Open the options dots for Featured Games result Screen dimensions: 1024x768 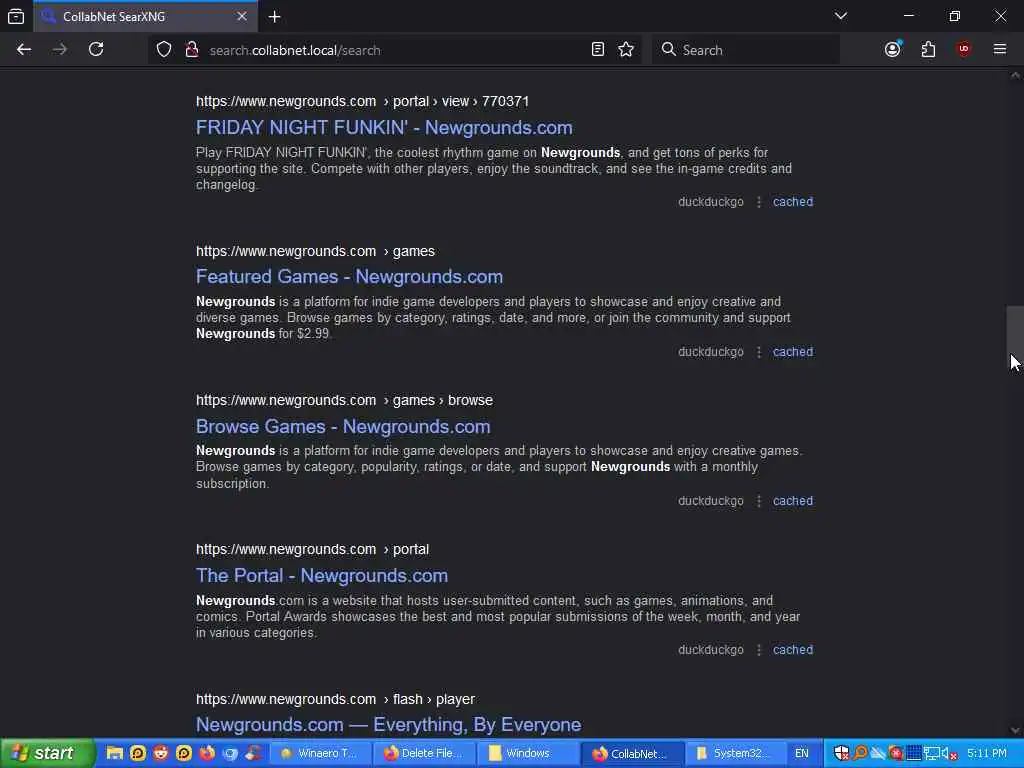[x=759, y=352]
